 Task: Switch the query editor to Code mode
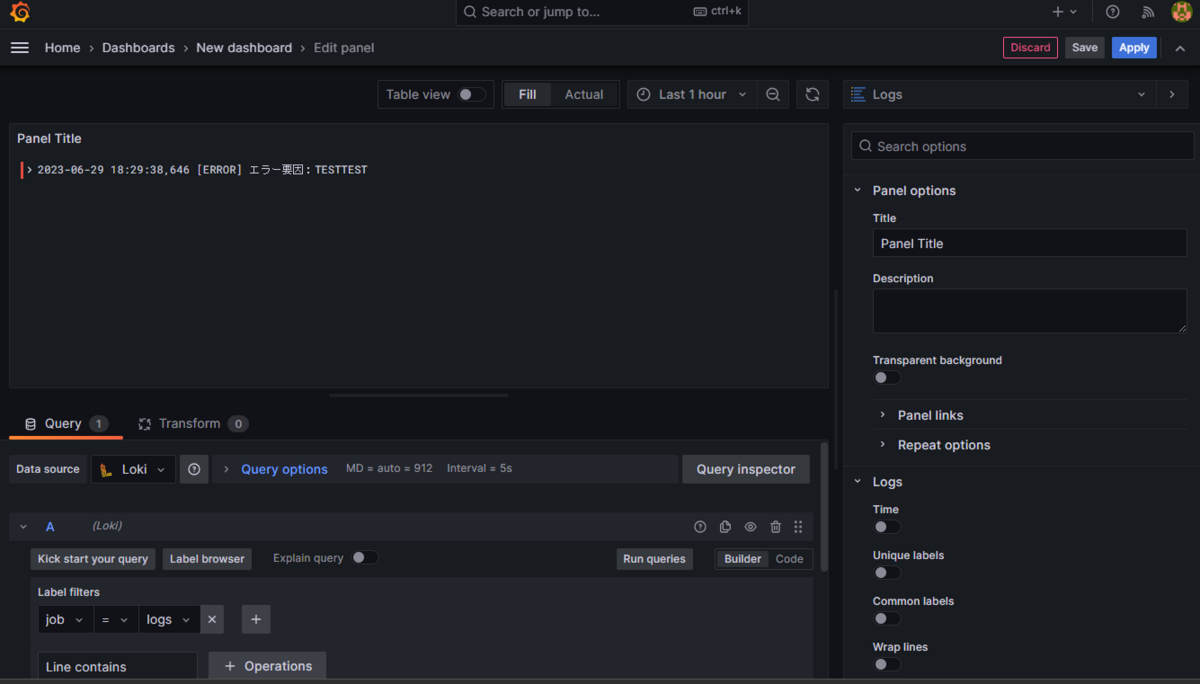point(789,559)
